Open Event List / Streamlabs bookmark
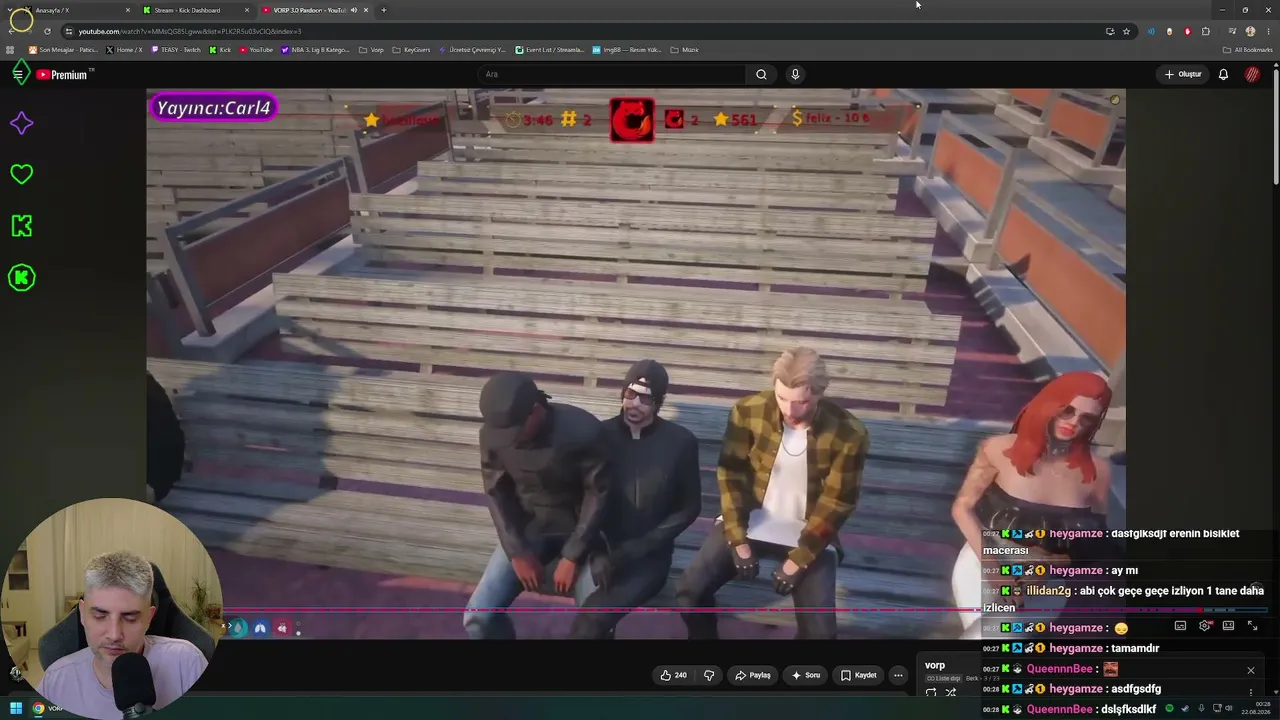 pos(550,49)
